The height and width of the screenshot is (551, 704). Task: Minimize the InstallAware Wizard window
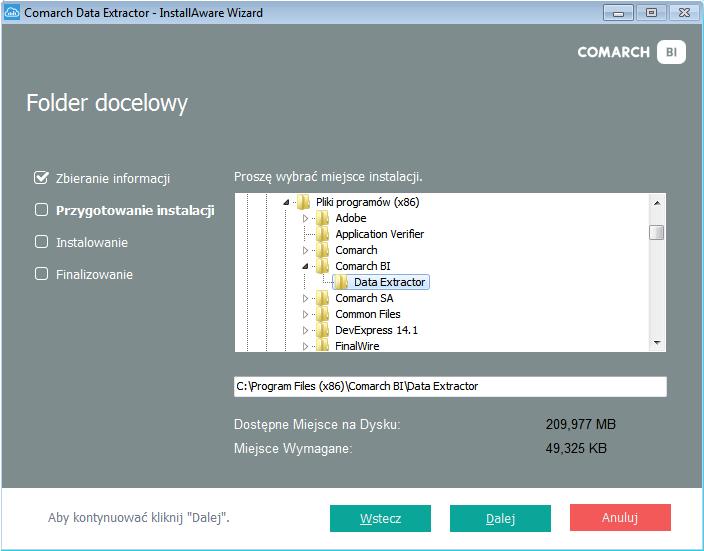point(618,13)
